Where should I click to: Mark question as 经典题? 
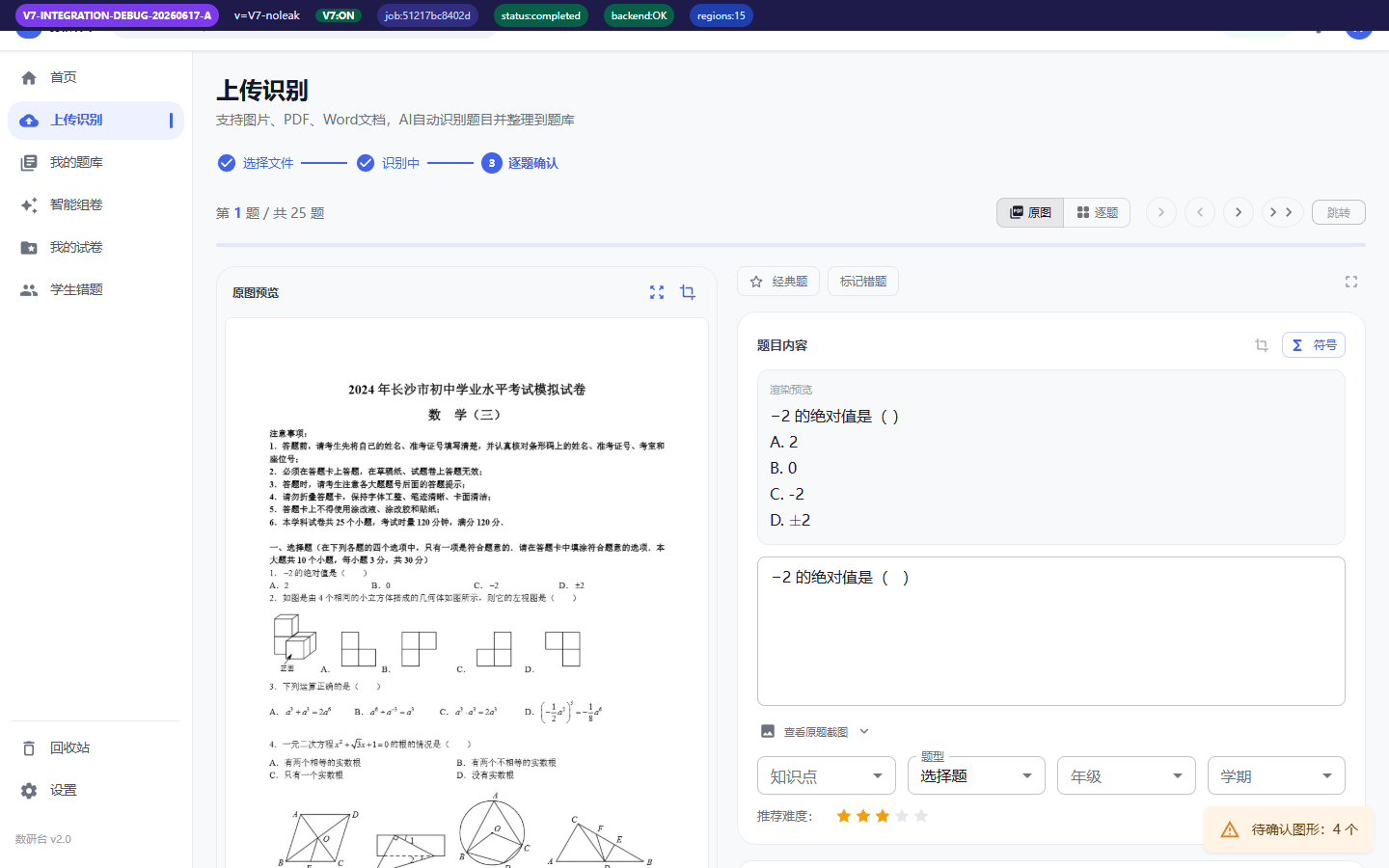tap(778, 282)
